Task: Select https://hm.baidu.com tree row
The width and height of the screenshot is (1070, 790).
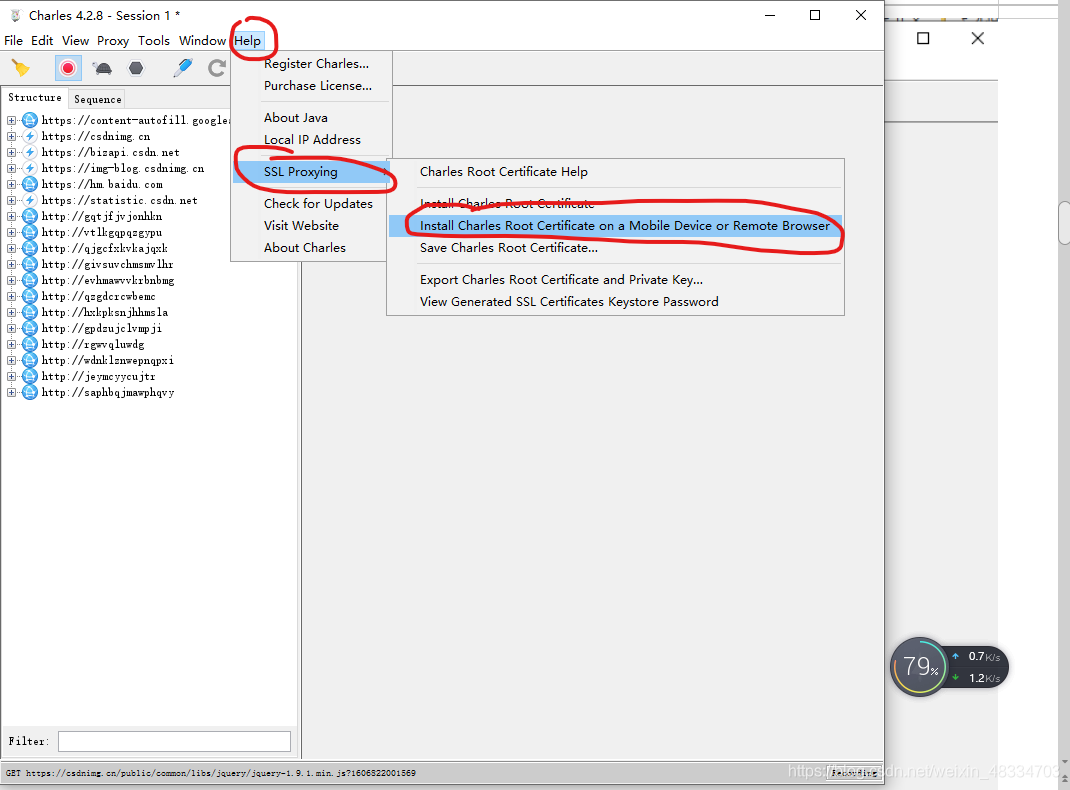Action: (x=102, y=184)
